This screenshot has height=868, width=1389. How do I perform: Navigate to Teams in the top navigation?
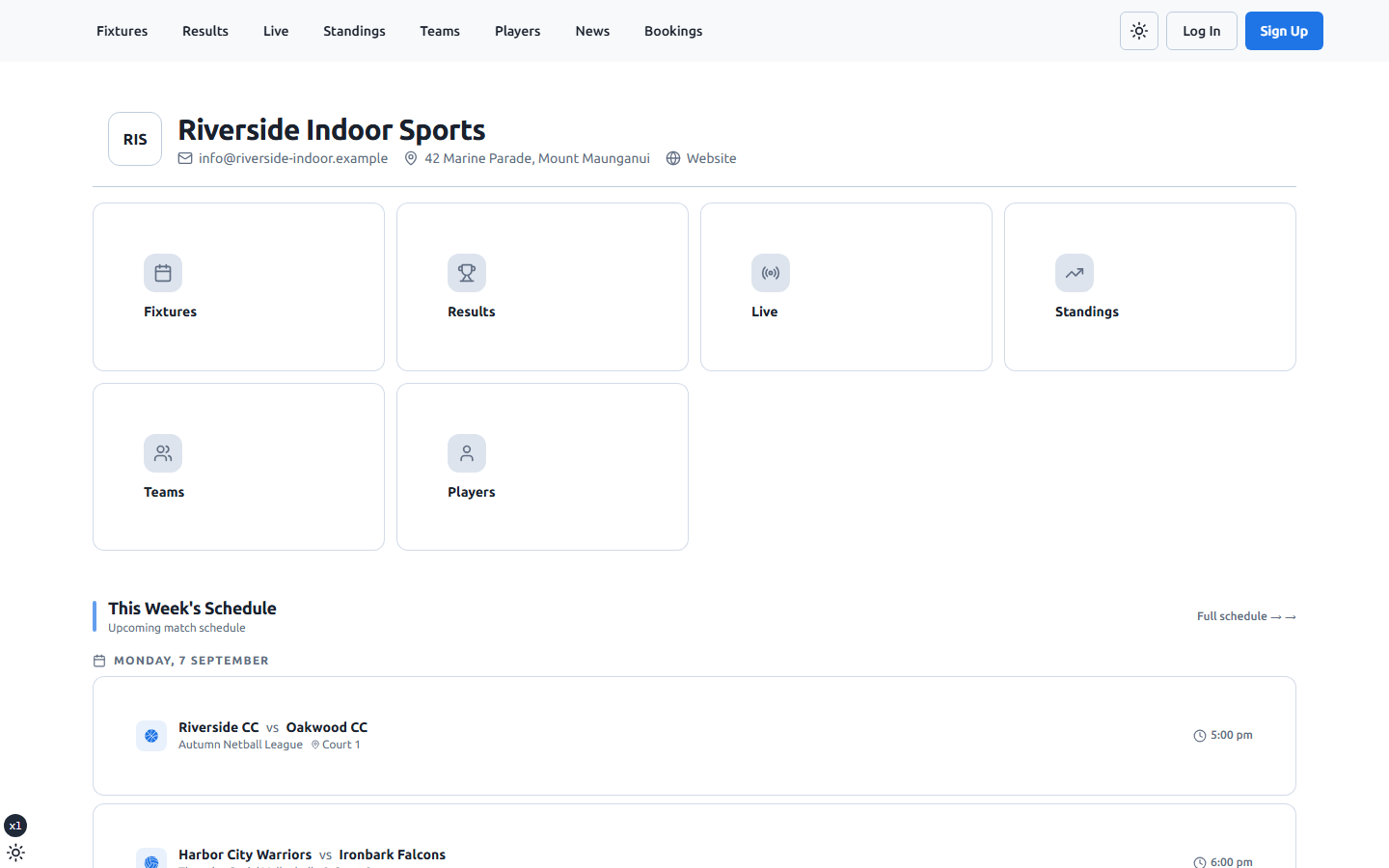[x=440, y=31]
